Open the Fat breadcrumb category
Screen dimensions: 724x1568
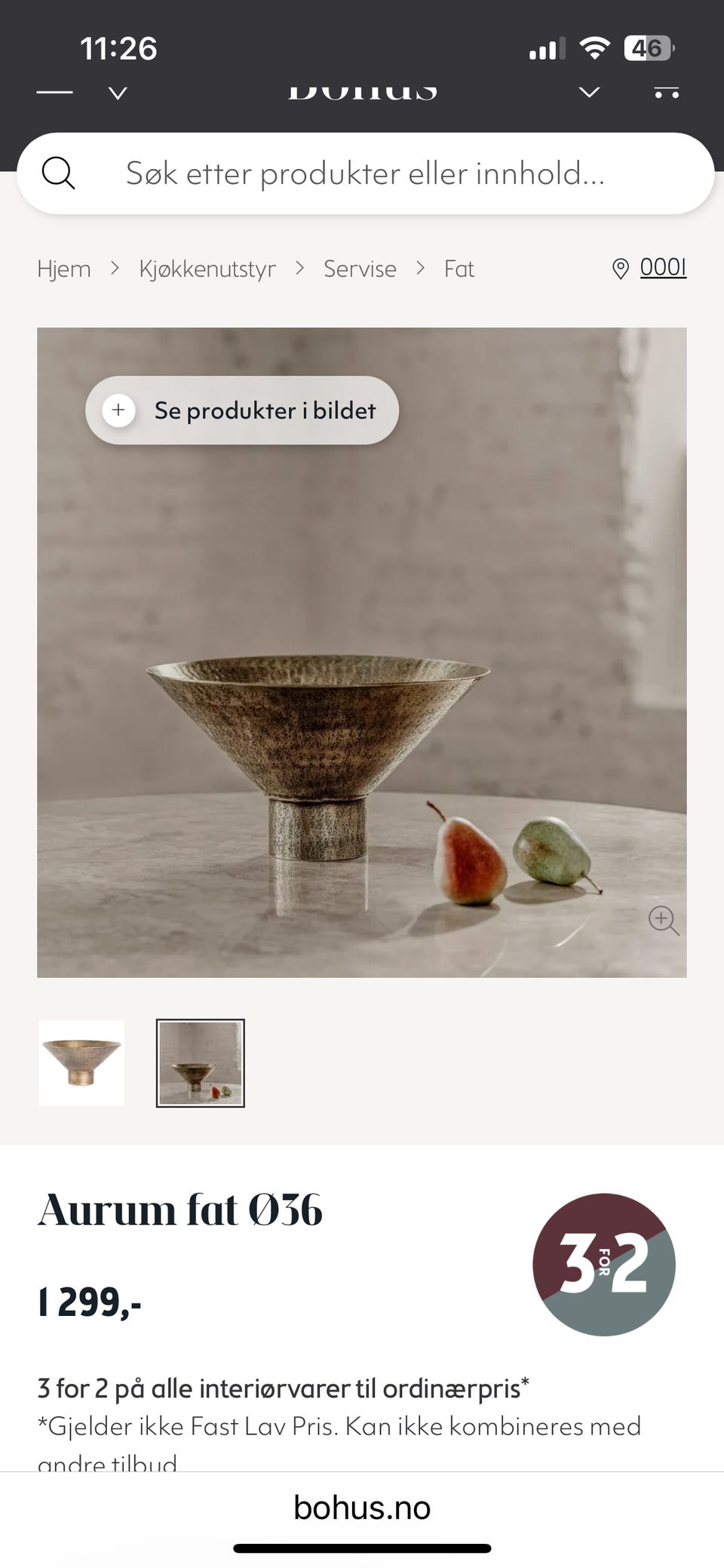tap(459, 269)
